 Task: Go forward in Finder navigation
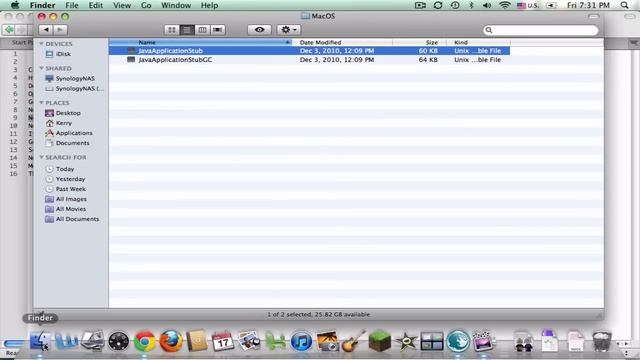(x=60, y=30)
